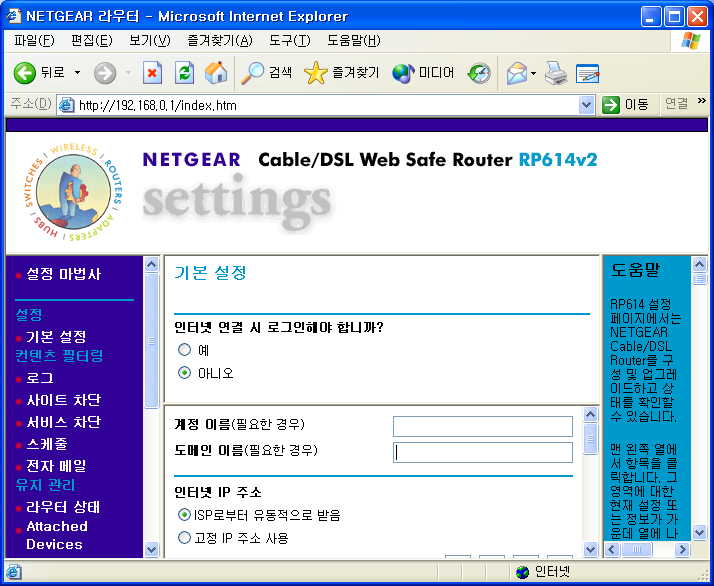Open 기본 설정 sidebar link

pos(56,337)
